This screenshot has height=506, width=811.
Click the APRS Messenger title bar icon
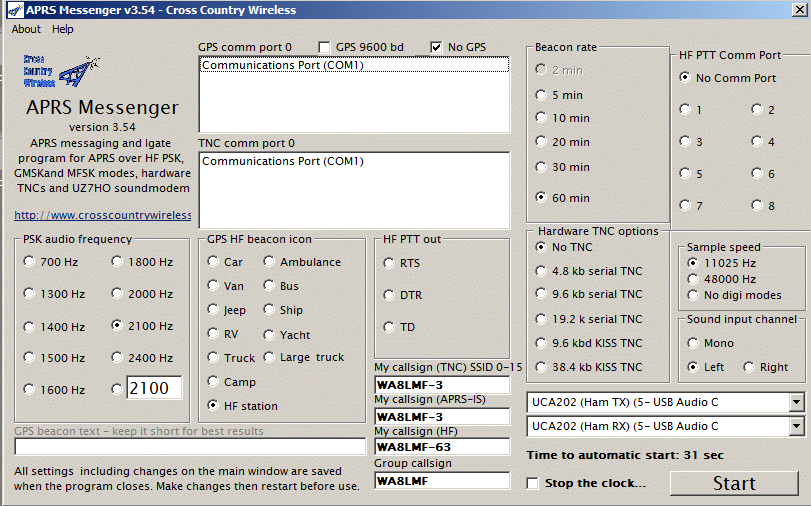[x=16, y=10]
